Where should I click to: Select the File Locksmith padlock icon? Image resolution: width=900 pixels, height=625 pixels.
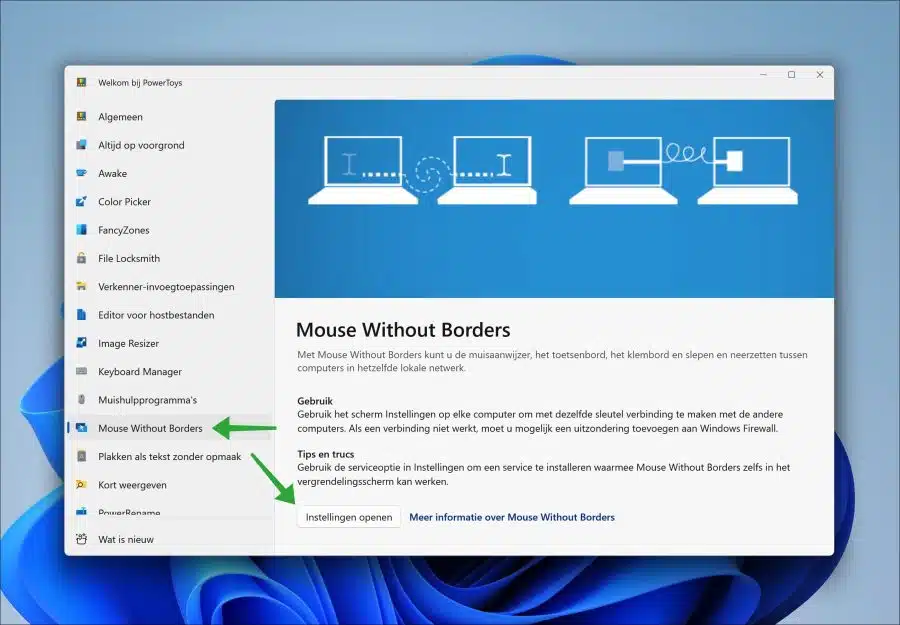pos(82,258)
